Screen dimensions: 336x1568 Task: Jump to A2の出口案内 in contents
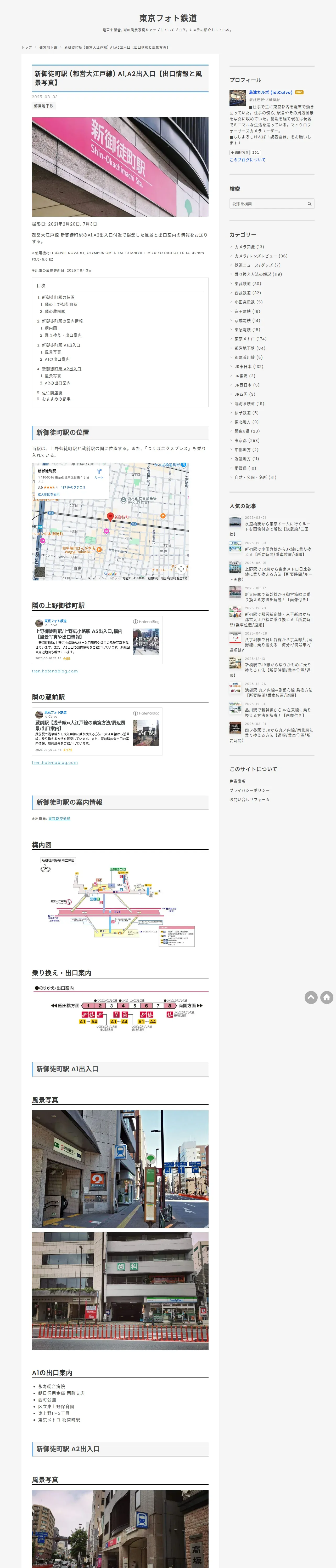point(57,383)
